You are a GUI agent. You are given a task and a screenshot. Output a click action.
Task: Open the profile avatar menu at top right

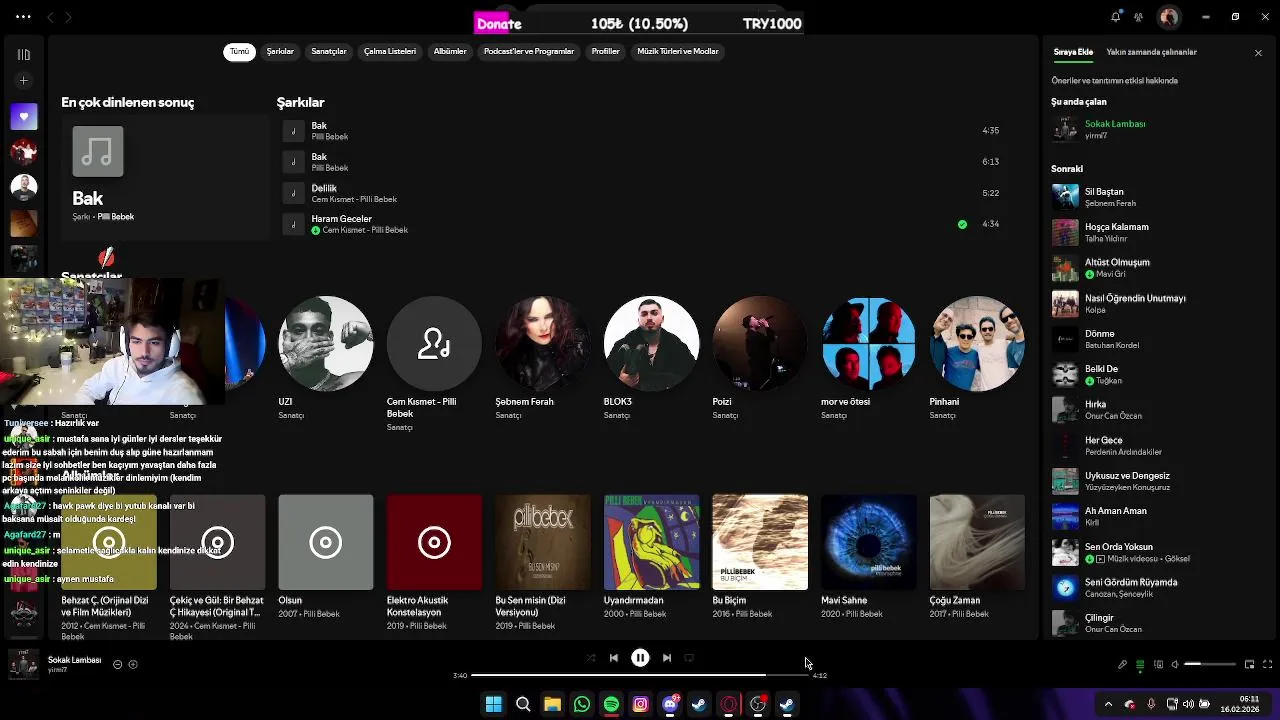tap(1168, 17)
